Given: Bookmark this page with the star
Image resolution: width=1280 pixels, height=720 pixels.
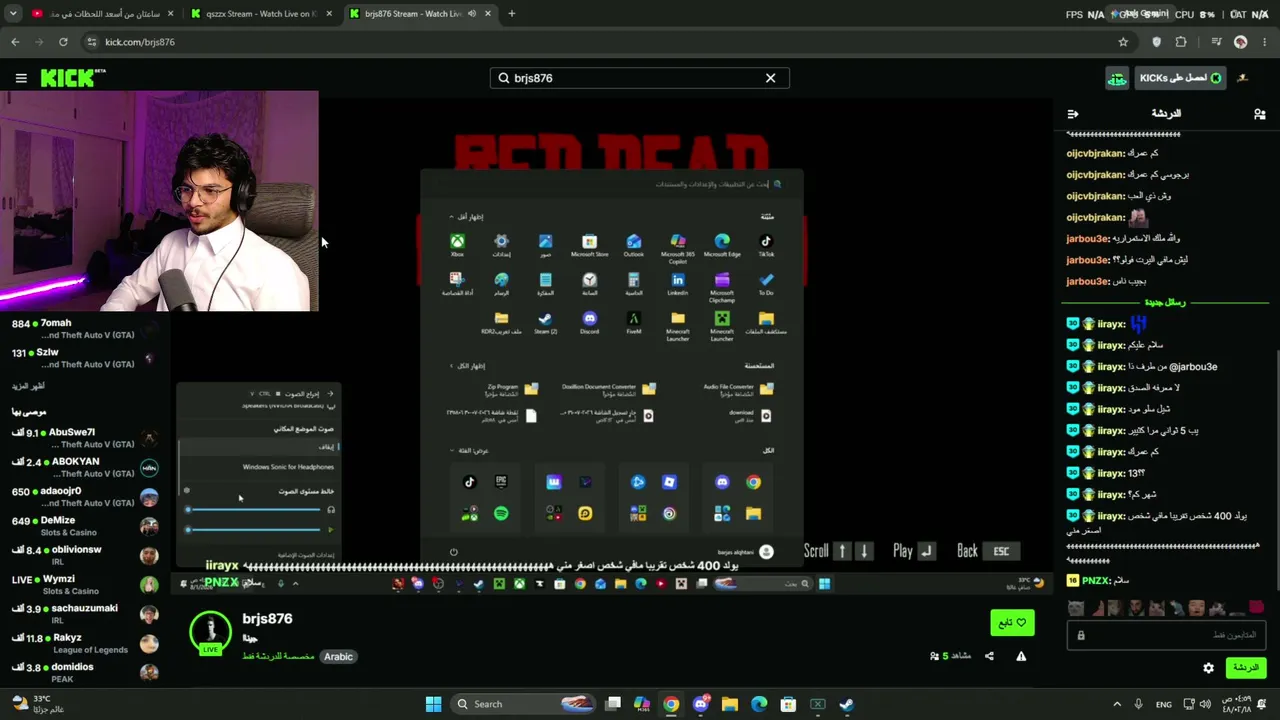Looking at the screenshot, I should [x=1123, y=42].
